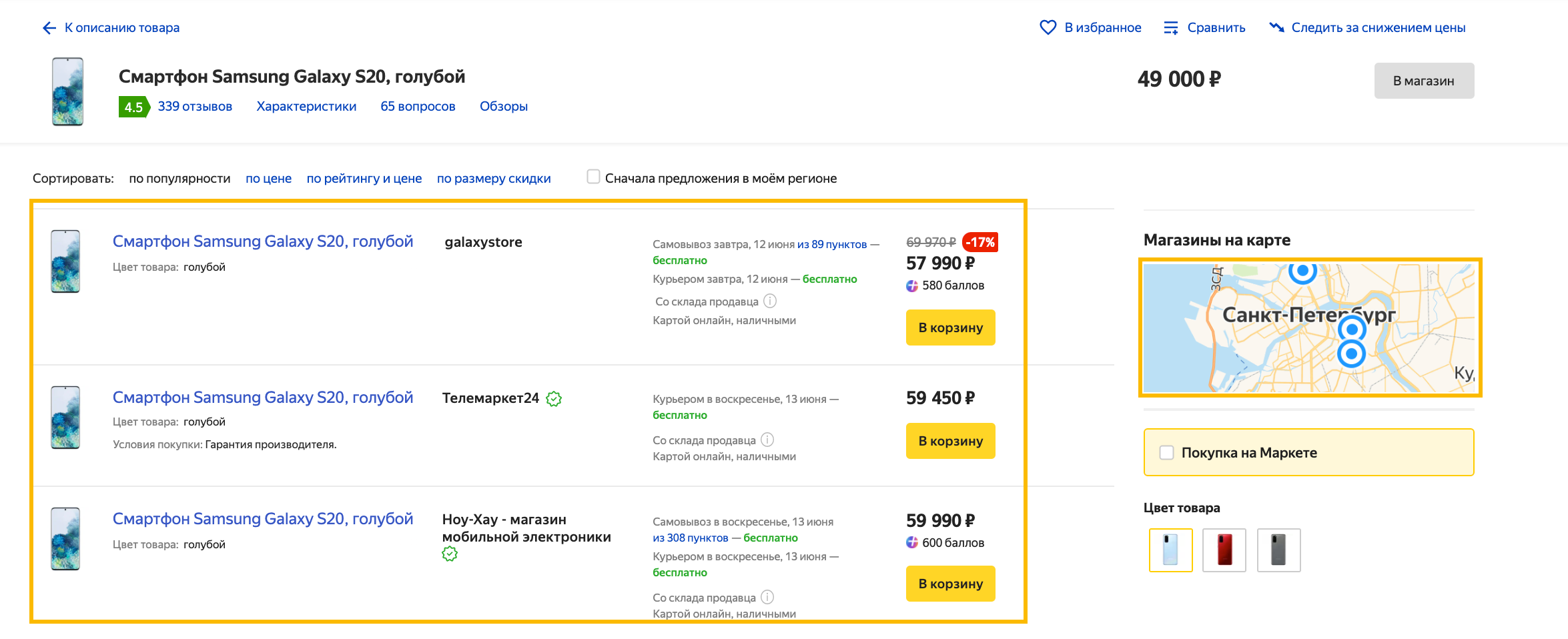Click 'Ноу-Хау - магазин мобильной электроники' name

pyautogui.click(x=526, y=528)
